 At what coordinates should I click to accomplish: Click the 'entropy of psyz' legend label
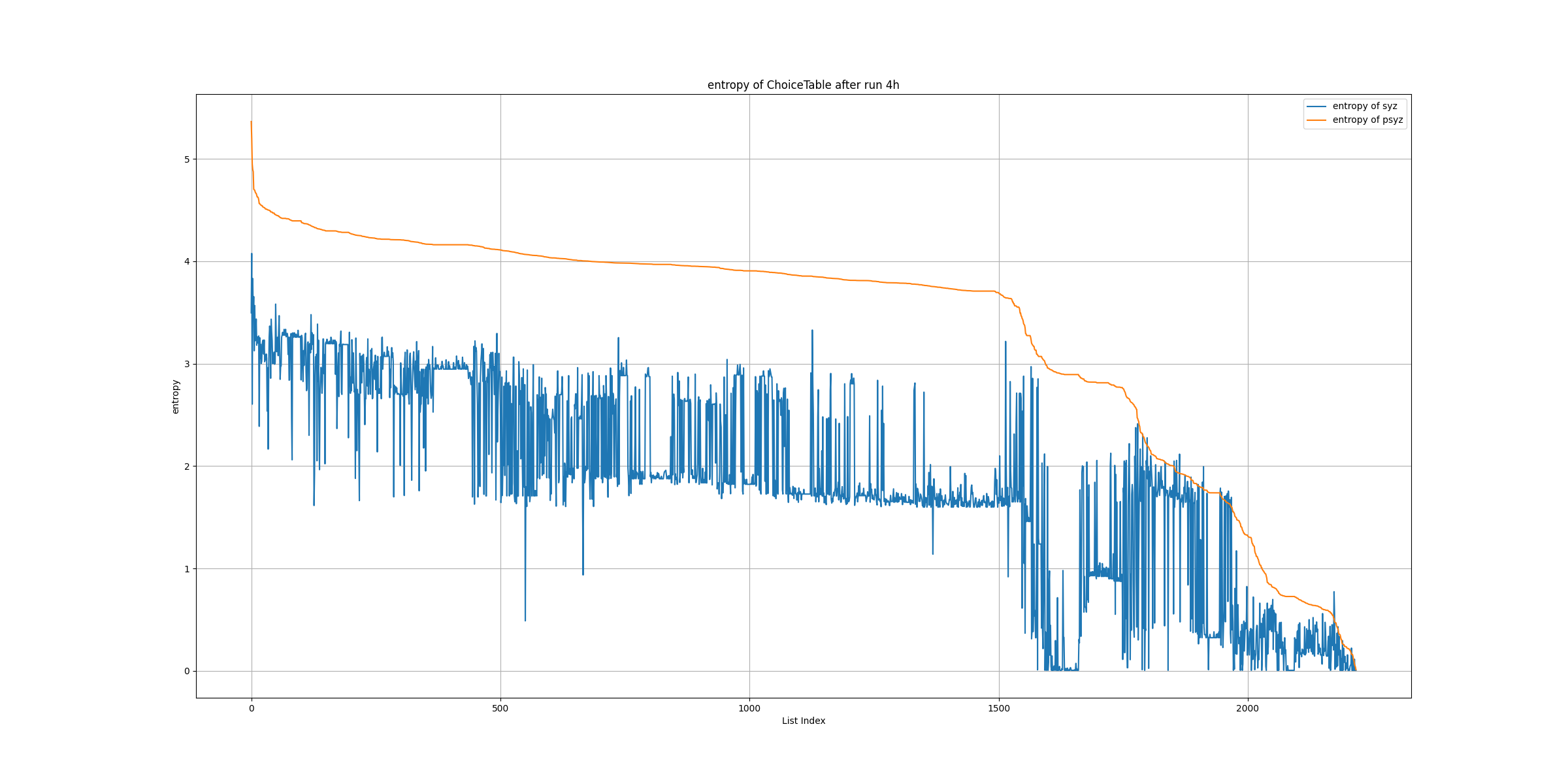click(x=1367, y=120)
